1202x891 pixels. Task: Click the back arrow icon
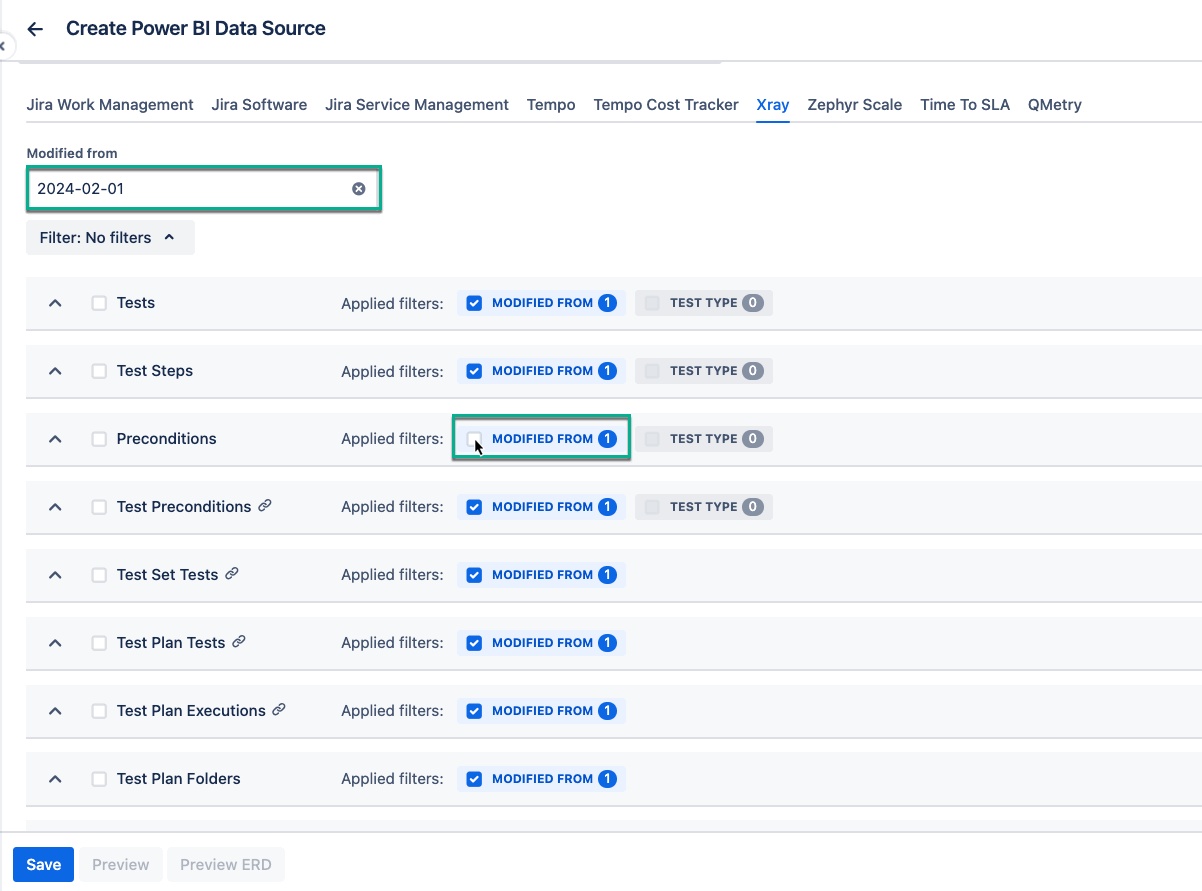(35, 29)
